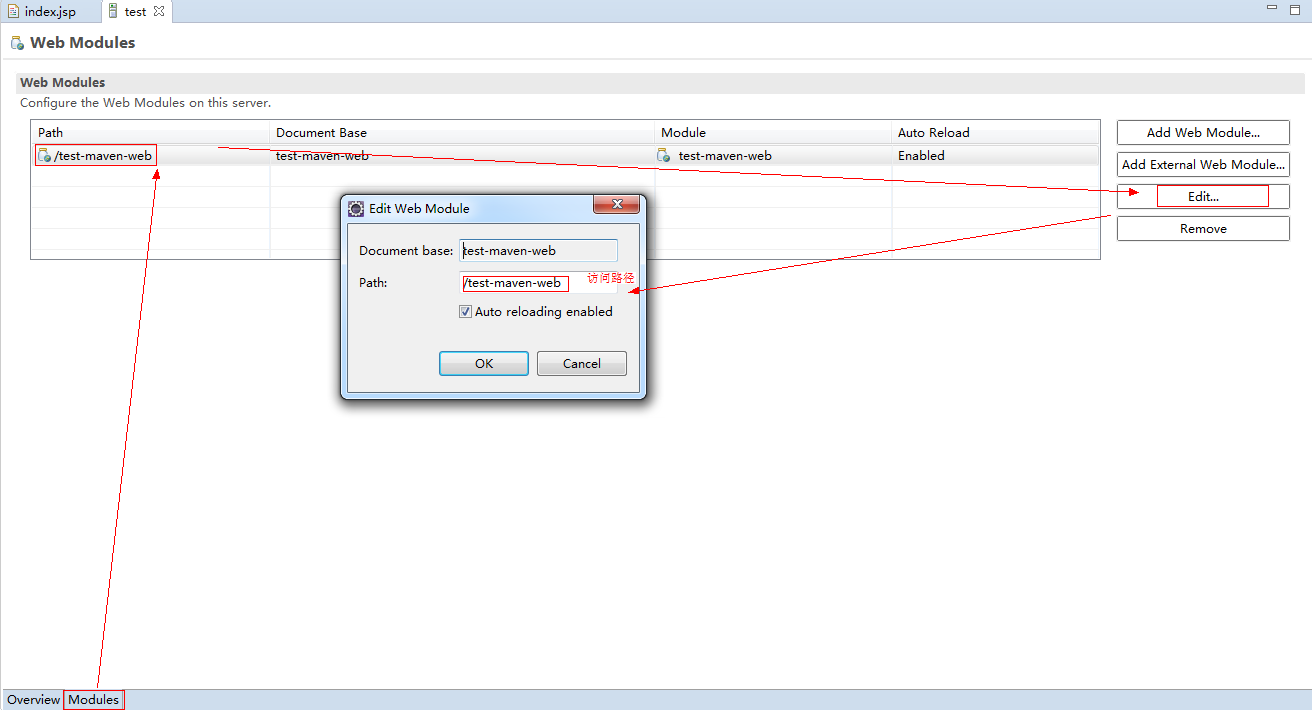Click the Auto Reload column header
Screen dimensions: 1312x710
(x=995, y=133)
